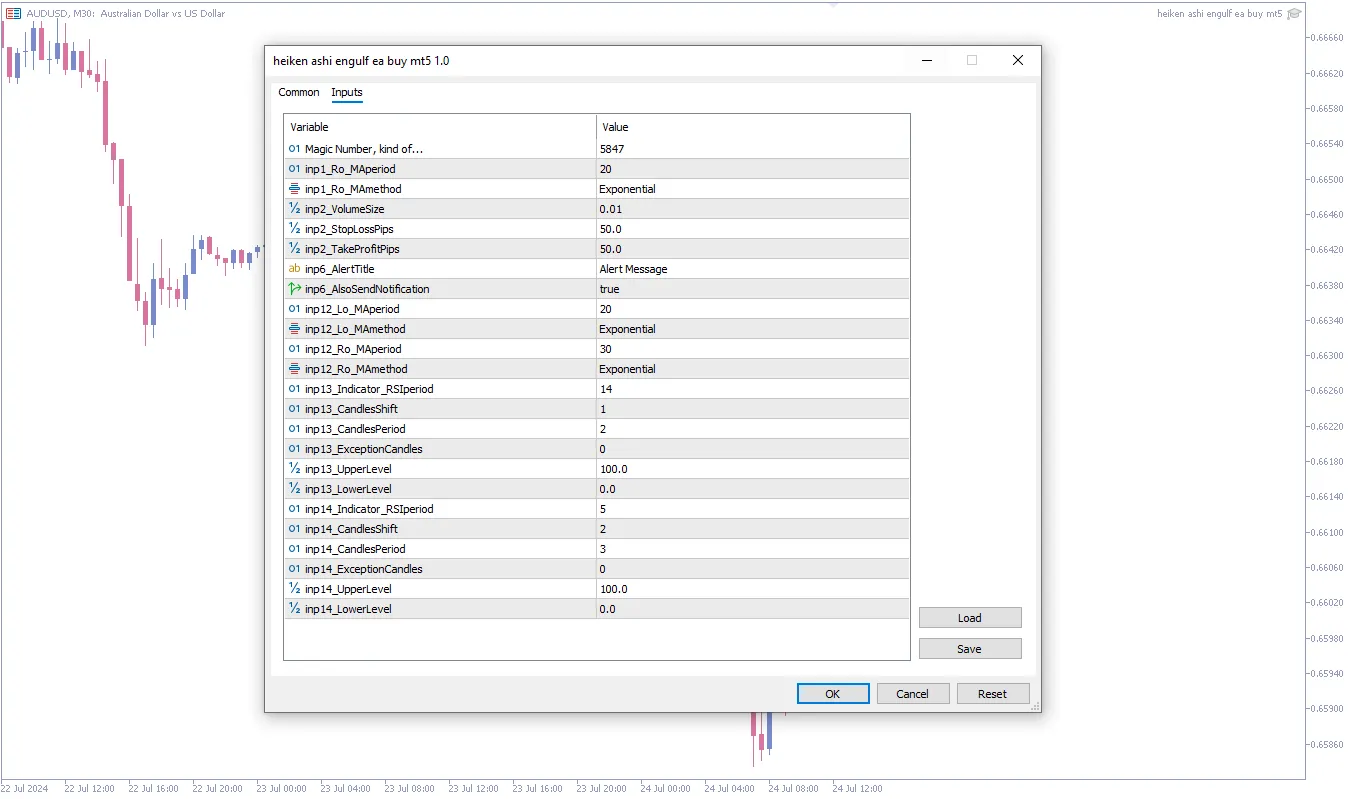Edit the inp2_StopLossPips value field
Screen dimensions: 1356x799
coord(753,229)
